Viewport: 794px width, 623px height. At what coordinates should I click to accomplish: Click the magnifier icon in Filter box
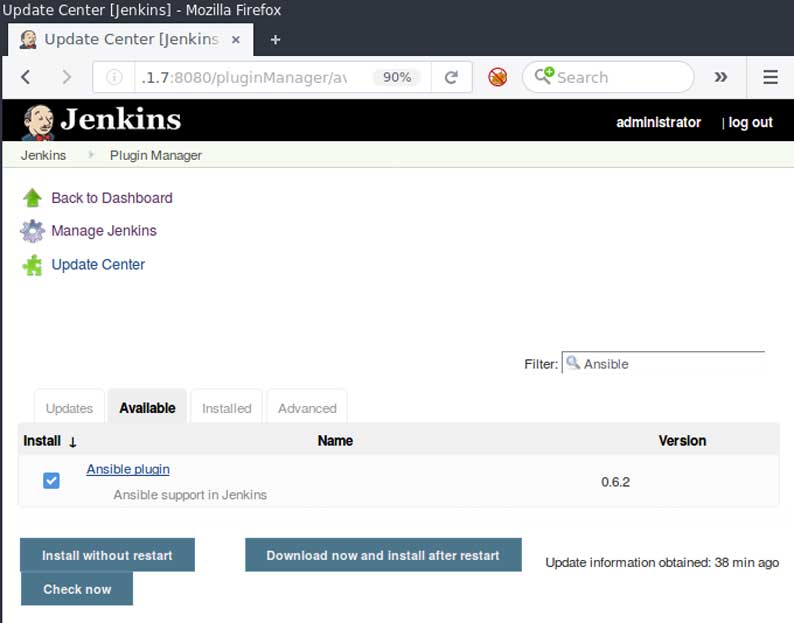pyautogui.click(x=573, y=363)
